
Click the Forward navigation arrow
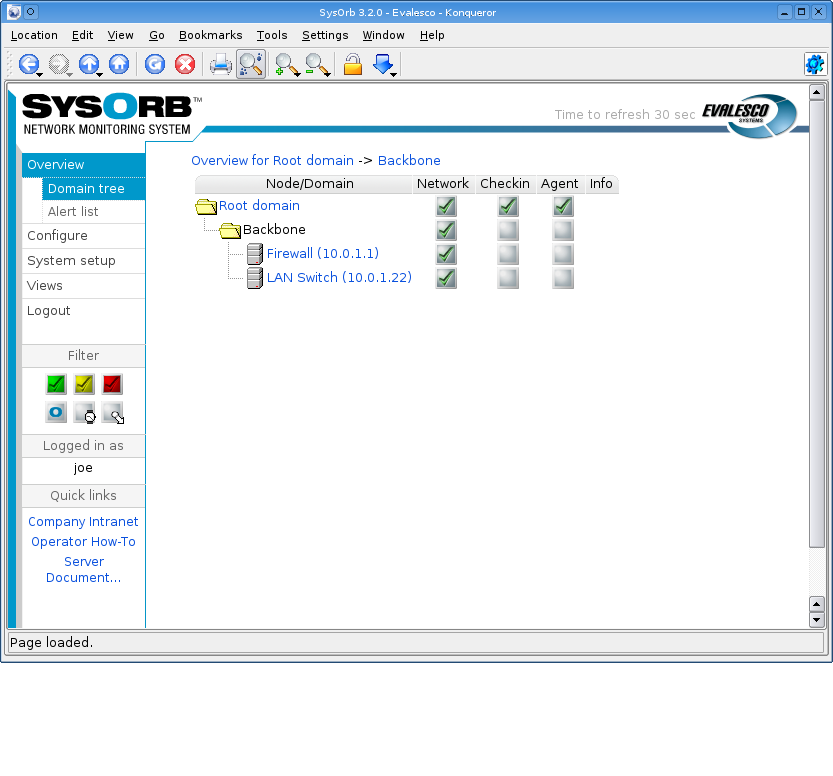pyautogui.click(x=58, y=64)
